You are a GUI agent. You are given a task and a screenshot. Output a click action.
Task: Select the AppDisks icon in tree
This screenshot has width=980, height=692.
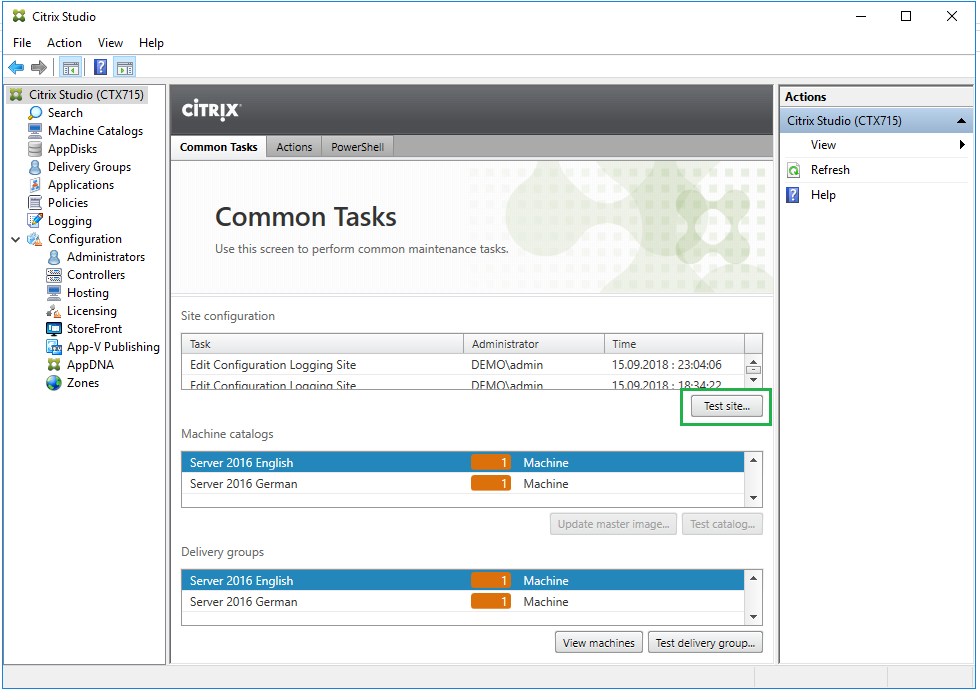click(x=35, y=149)
